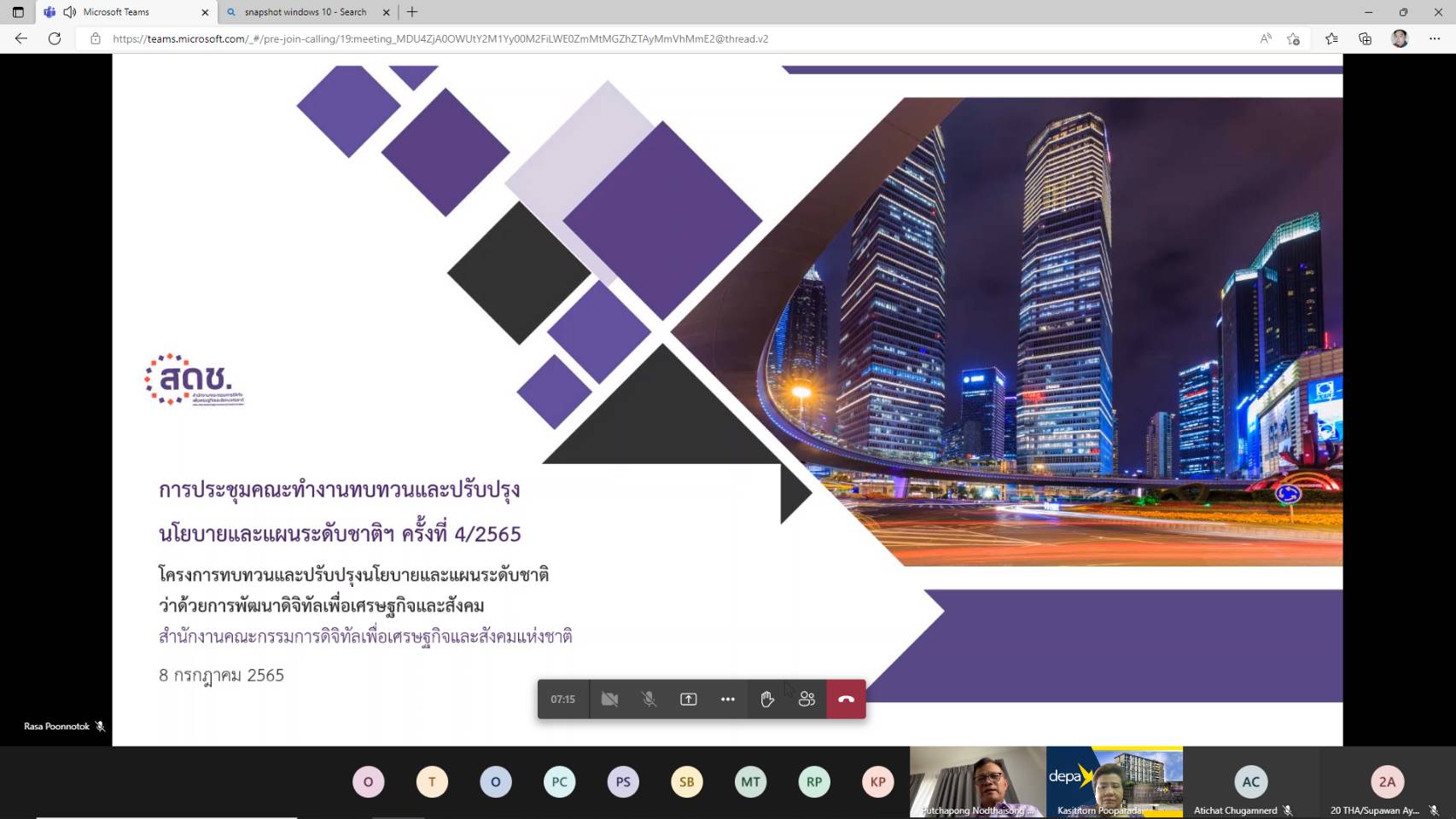
Task: Select the Kasititorn participant video thumbnail
Action: [1114, 781]
